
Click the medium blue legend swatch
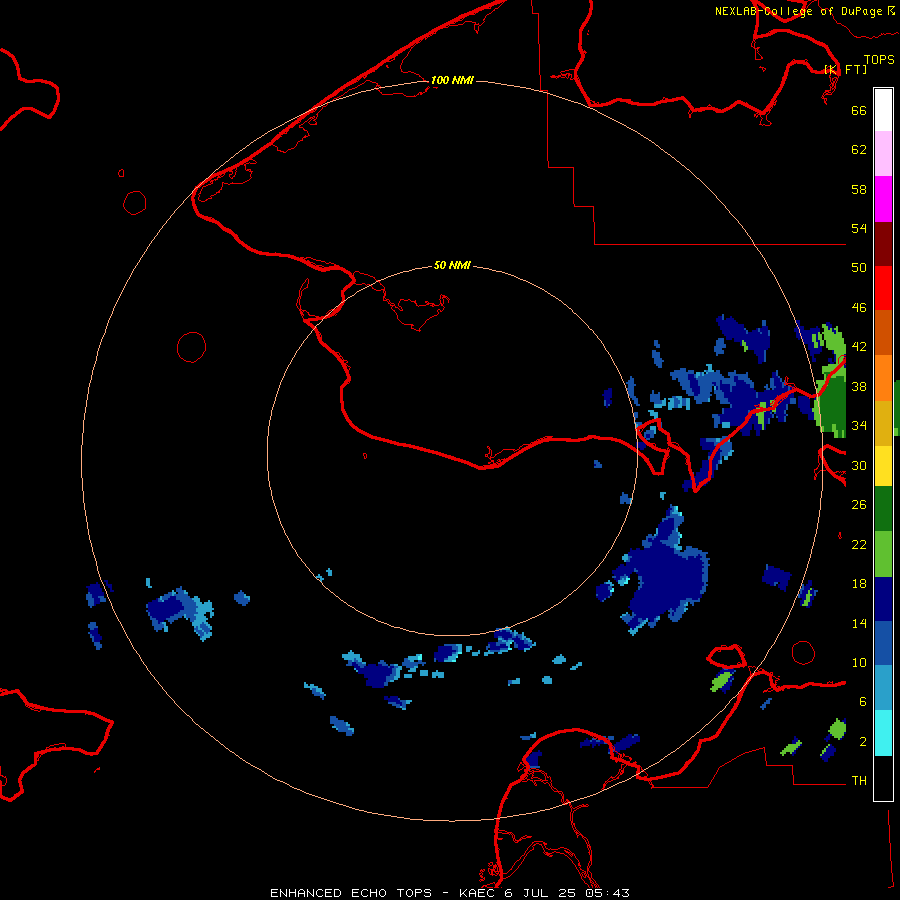883,643
